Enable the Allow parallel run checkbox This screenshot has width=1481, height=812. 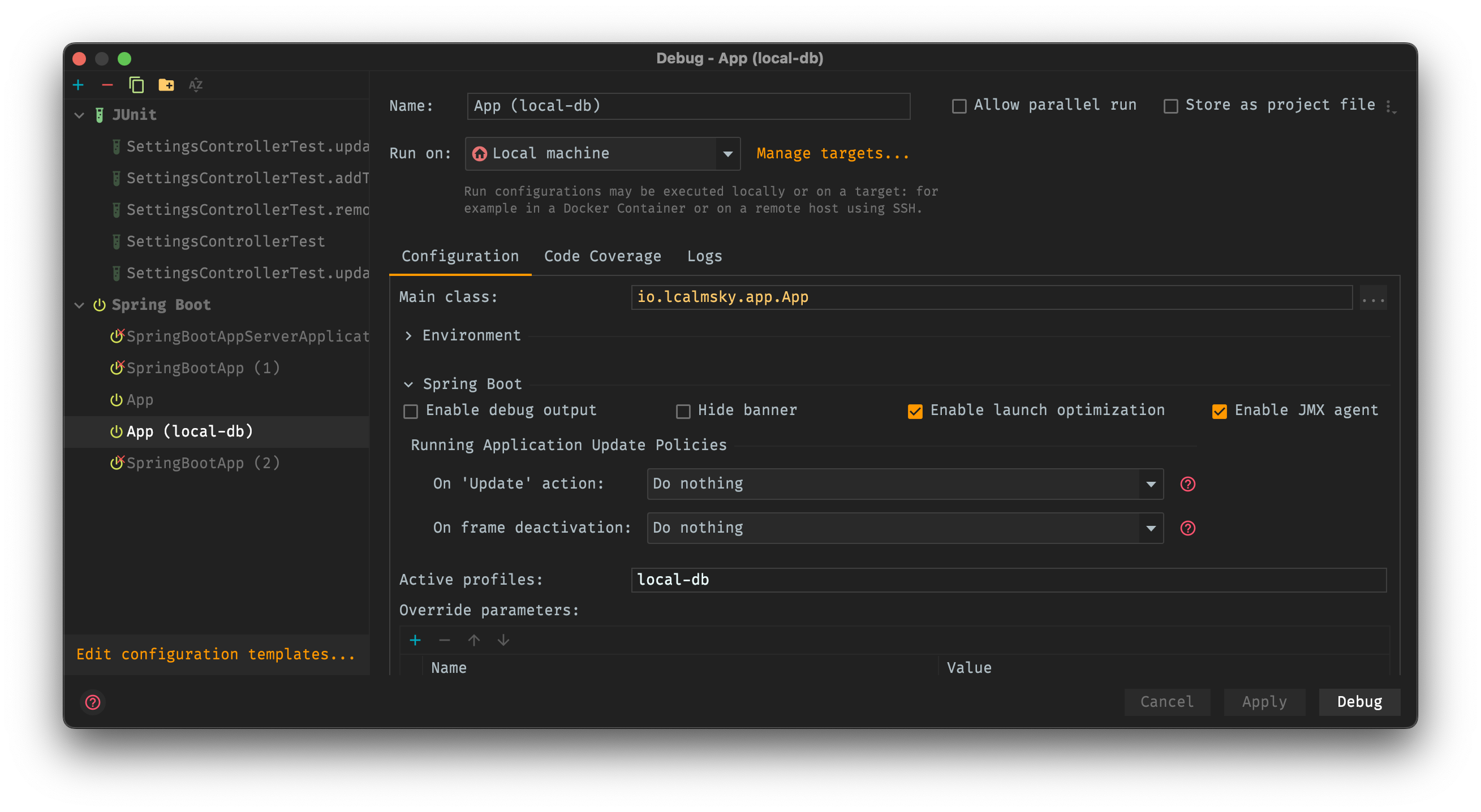[x=959, y=106]
